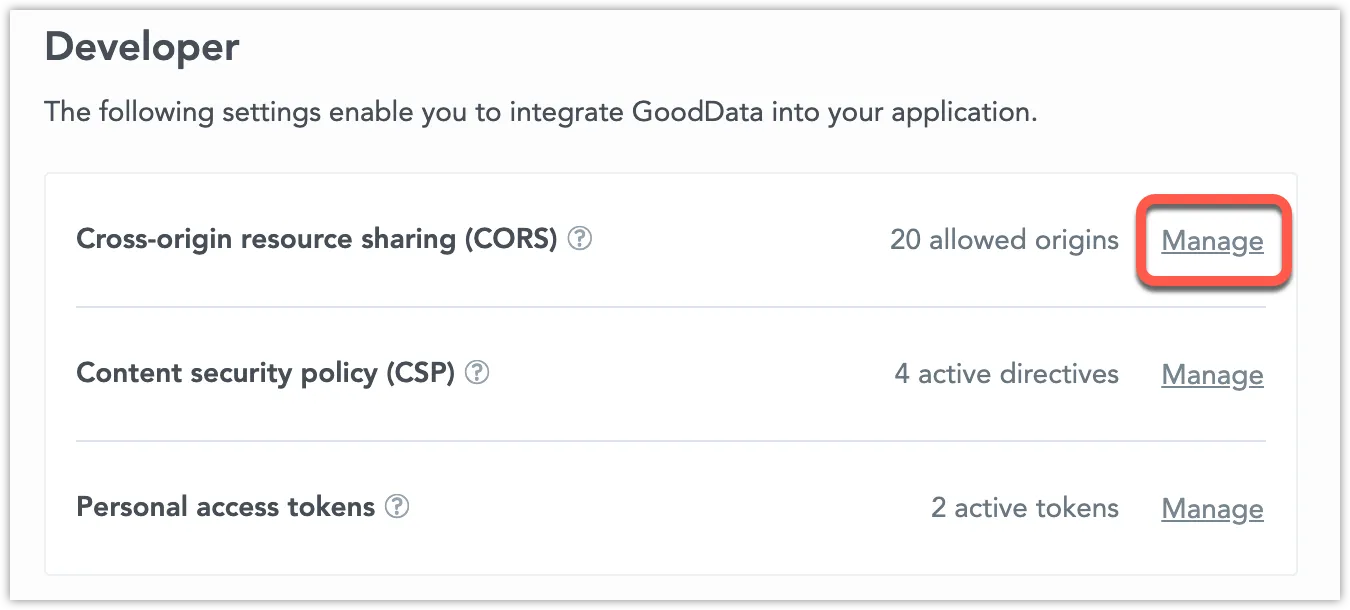This screenshot has width=1350, height=610.
Task: Open help for Content security policy
Action: pos(478,373)
